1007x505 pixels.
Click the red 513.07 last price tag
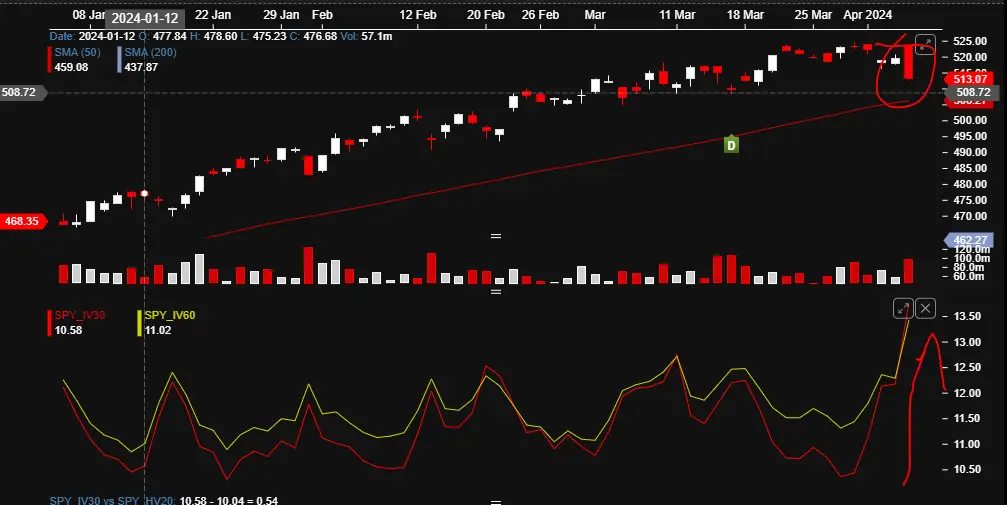[969, 79]
